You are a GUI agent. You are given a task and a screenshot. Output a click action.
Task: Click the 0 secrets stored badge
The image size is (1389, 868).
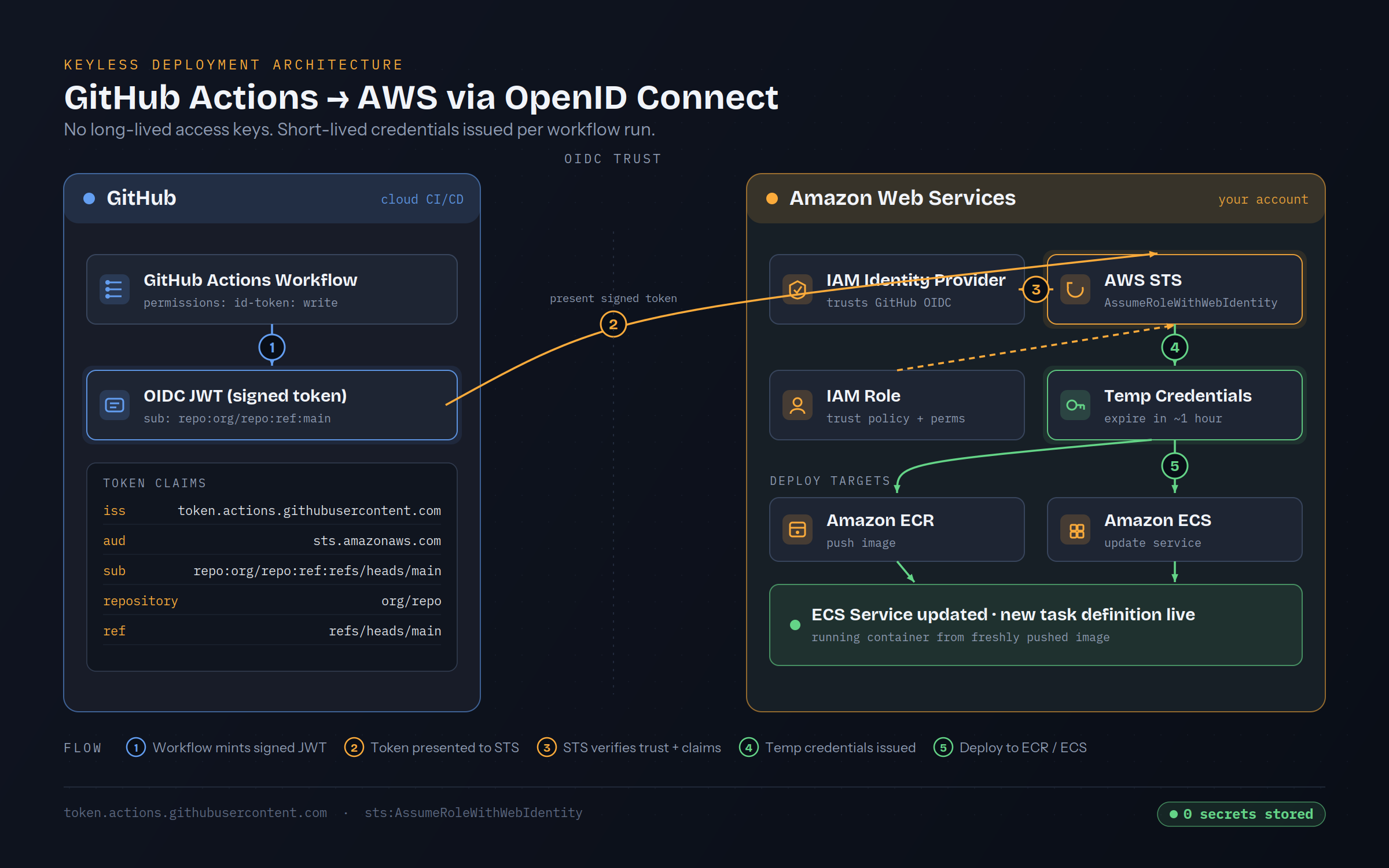pyautogui.click(x=1241, y=814)
